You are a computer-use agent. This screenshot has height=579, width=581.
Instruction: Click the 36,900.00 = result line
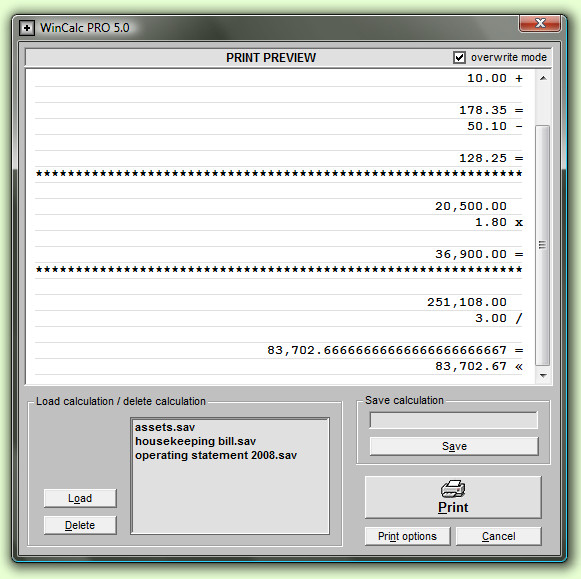click(x=479, y=254)
